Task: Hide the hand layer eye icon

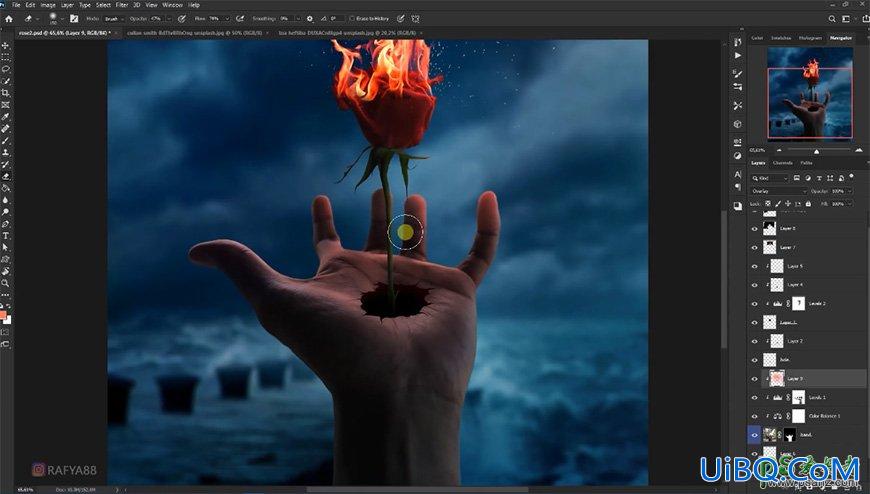Action: tap(754, 435)
